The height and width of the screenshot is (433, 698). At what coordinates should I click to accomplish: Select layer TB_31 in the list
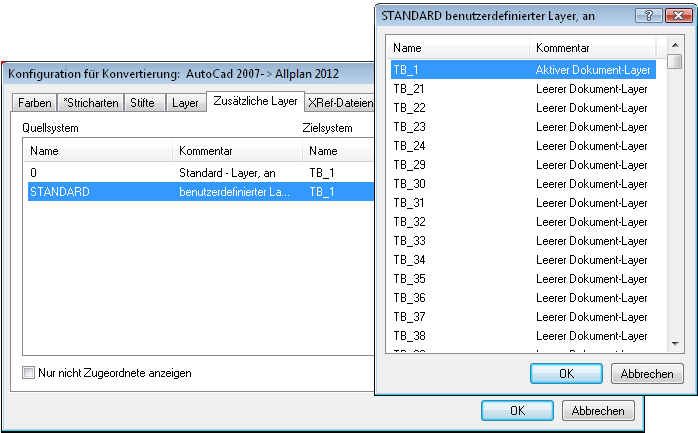pyautogui.click(x=523, y=203)
